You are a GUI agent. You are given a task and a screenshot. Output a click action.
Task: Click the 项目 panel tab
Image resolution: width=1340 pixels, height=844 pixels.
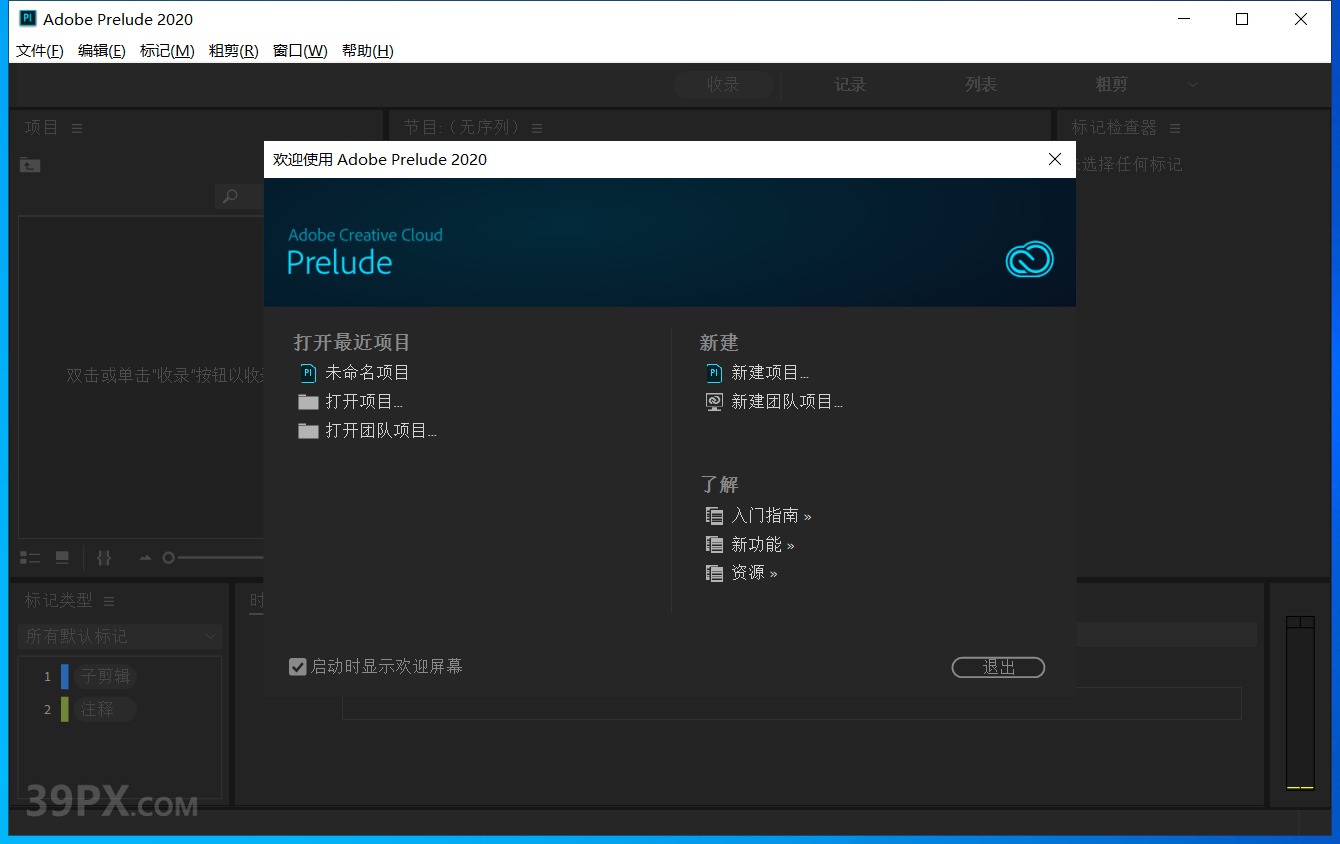42,128
